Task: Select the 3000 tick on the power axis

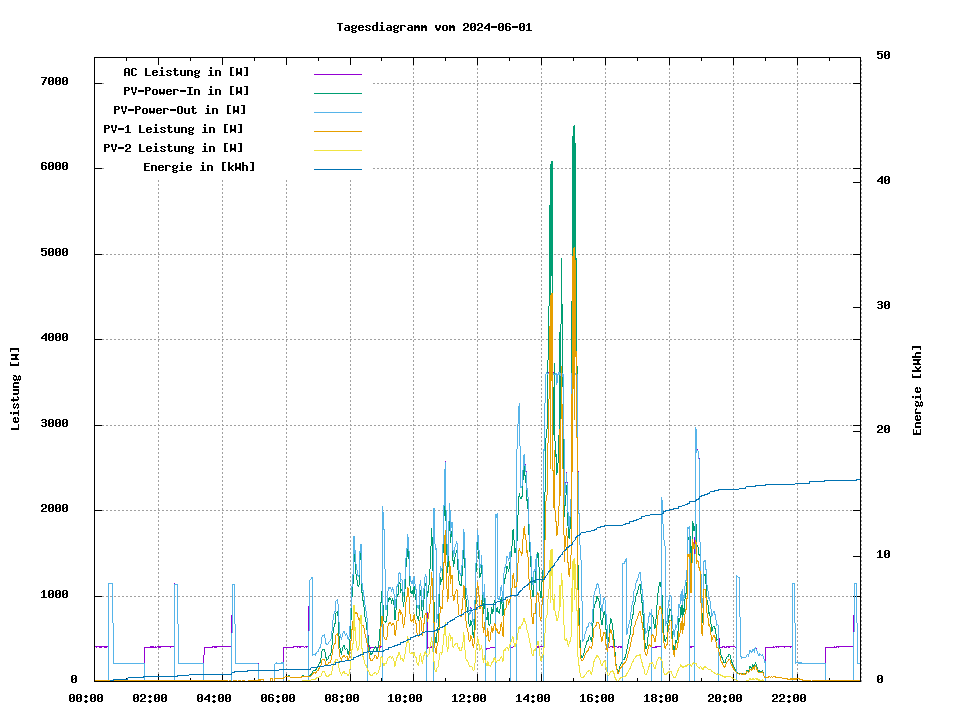Action: [54, 424]
